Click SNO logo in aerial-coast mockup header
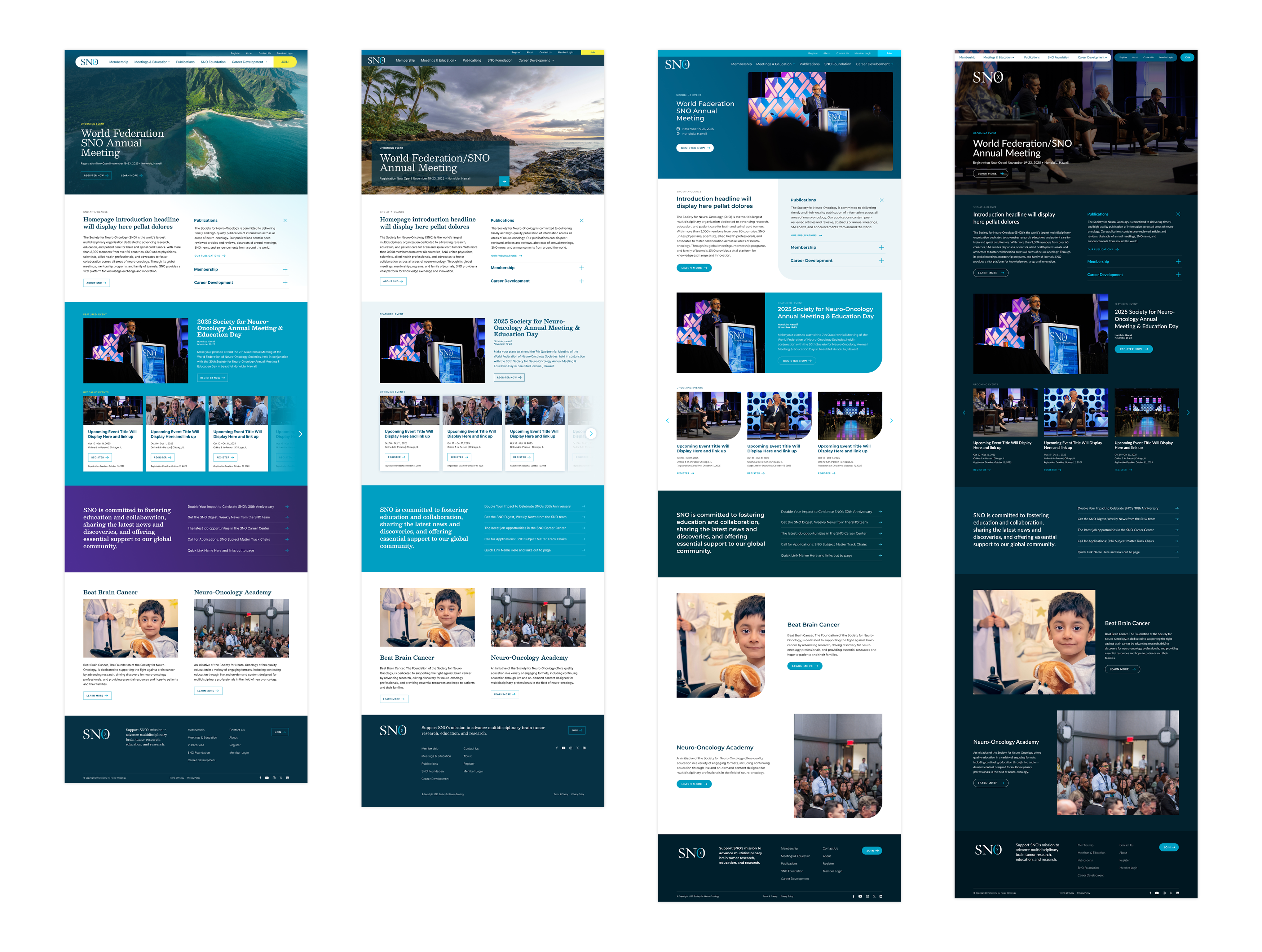Screen dimensions: 1262x952 [89, 62]
